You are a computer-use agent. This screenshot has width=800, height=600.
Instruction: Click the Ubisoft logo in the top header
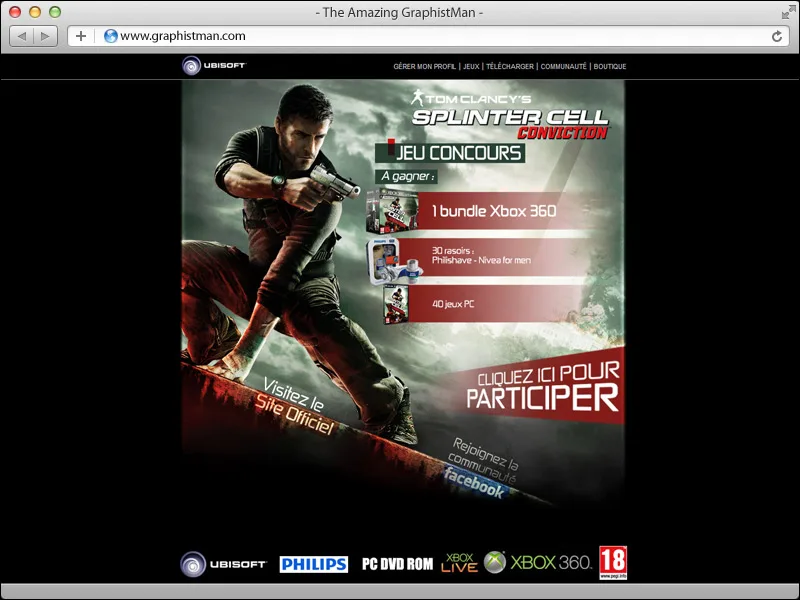coord(214,66)
